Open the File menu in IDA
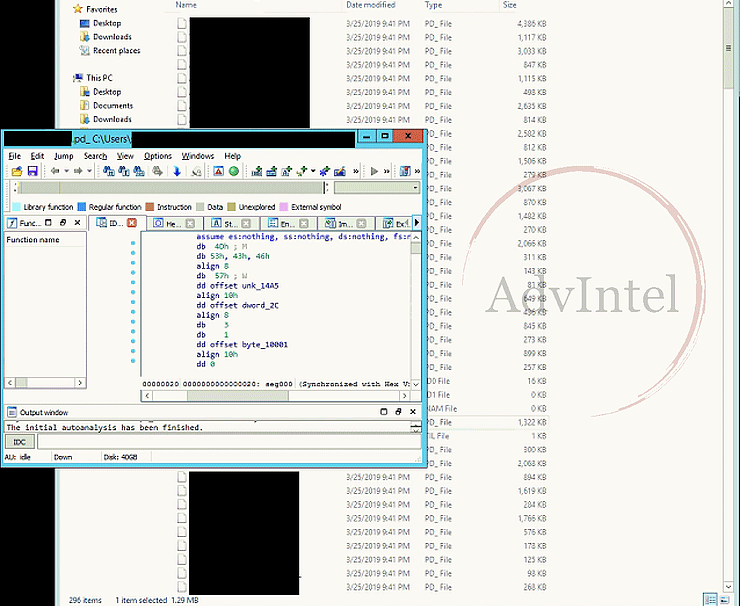 point(15,156)
